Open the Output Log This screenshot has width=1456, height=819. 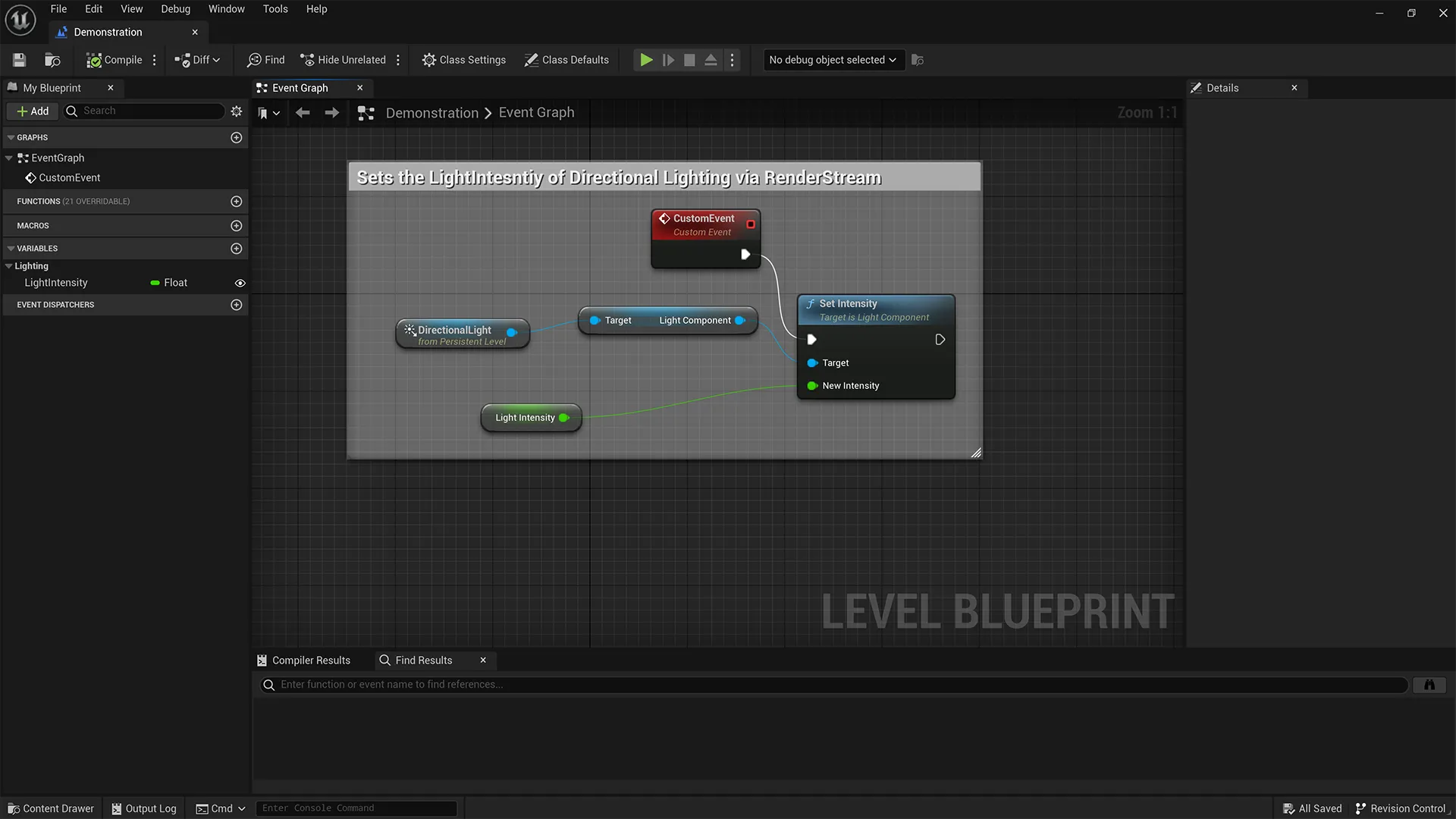click(x=143, y=808)
